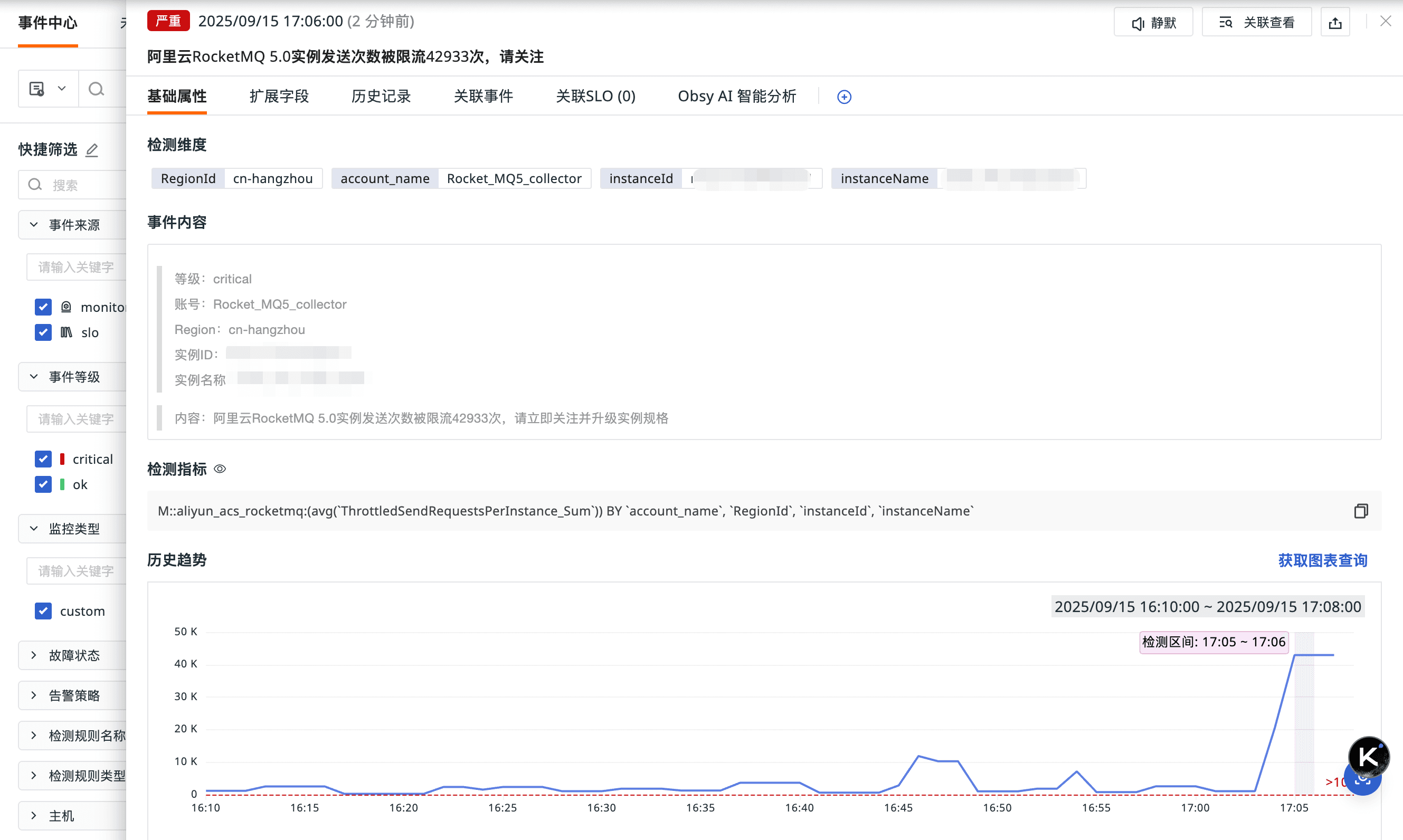Uncheck the critical level checkbox
The image size is (1403, 840).
[43, 459]
